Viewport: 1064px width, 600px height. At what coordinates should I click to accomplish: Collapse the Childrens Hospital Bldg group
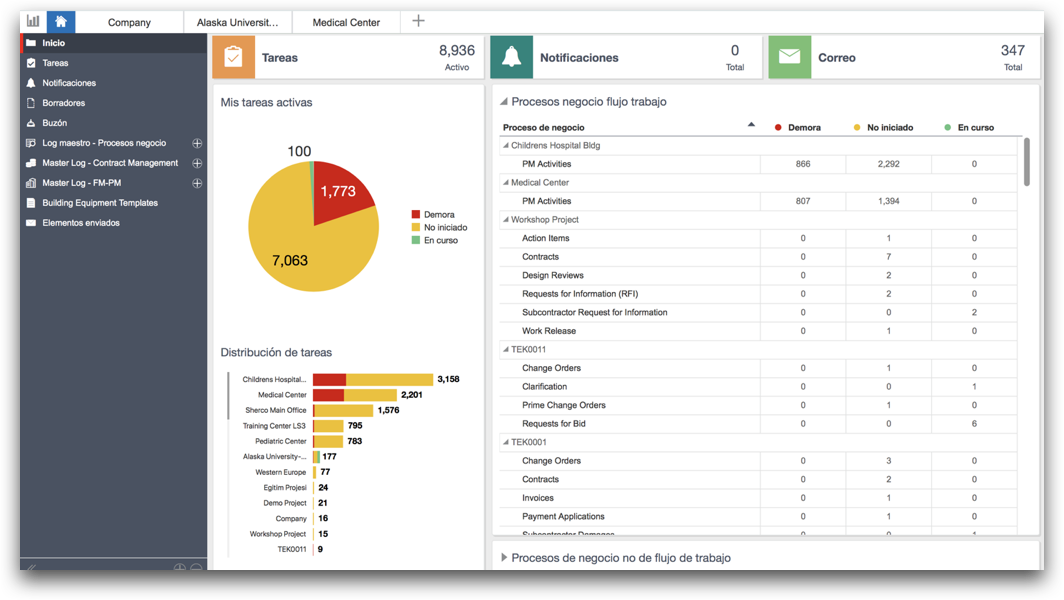pyautogui.click(x=505, y=146)
